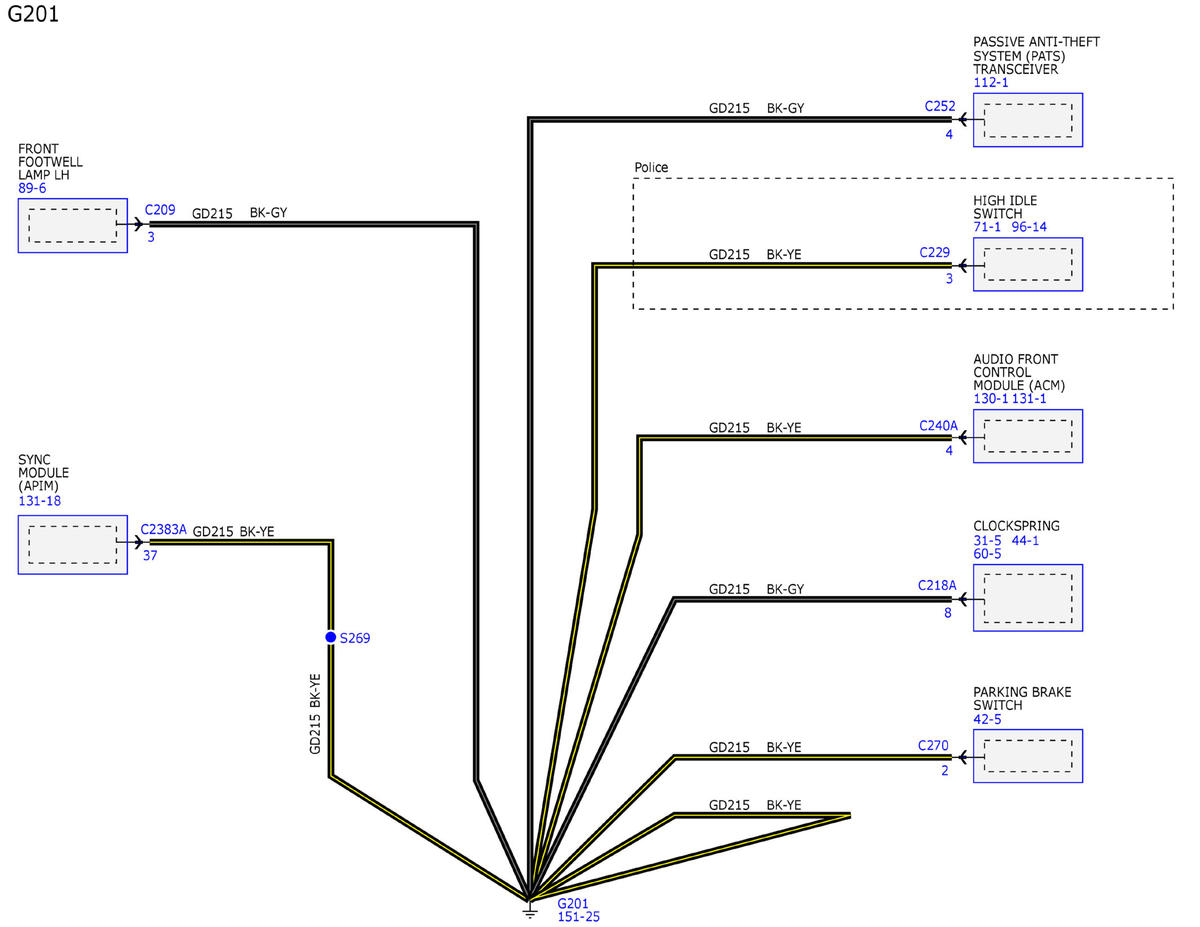Click the ground symbol at G201
The image size is (1200, 927).
click(530, 908)
